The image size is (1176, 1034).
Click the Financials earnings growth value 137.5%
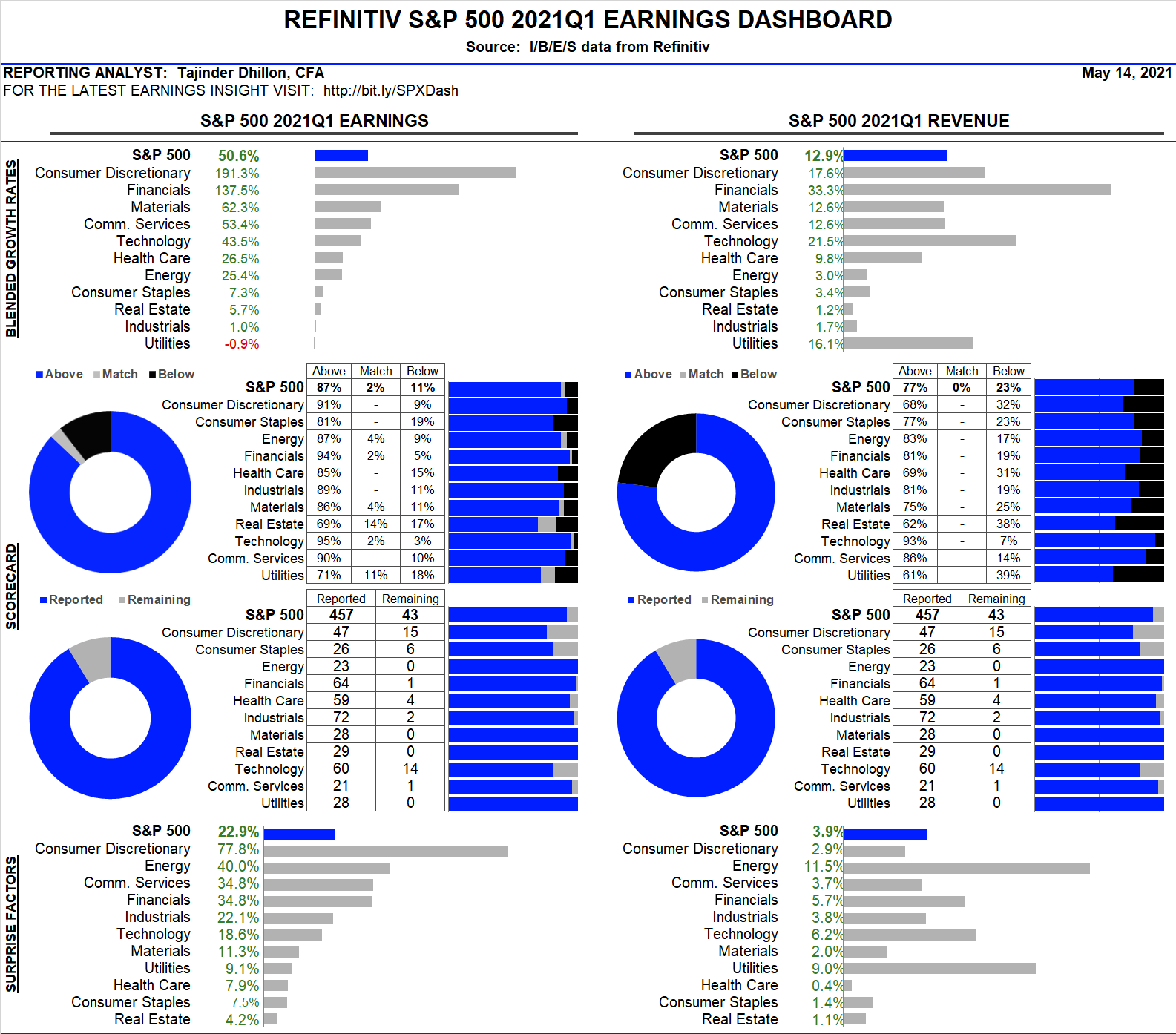(x=237, y=191)
